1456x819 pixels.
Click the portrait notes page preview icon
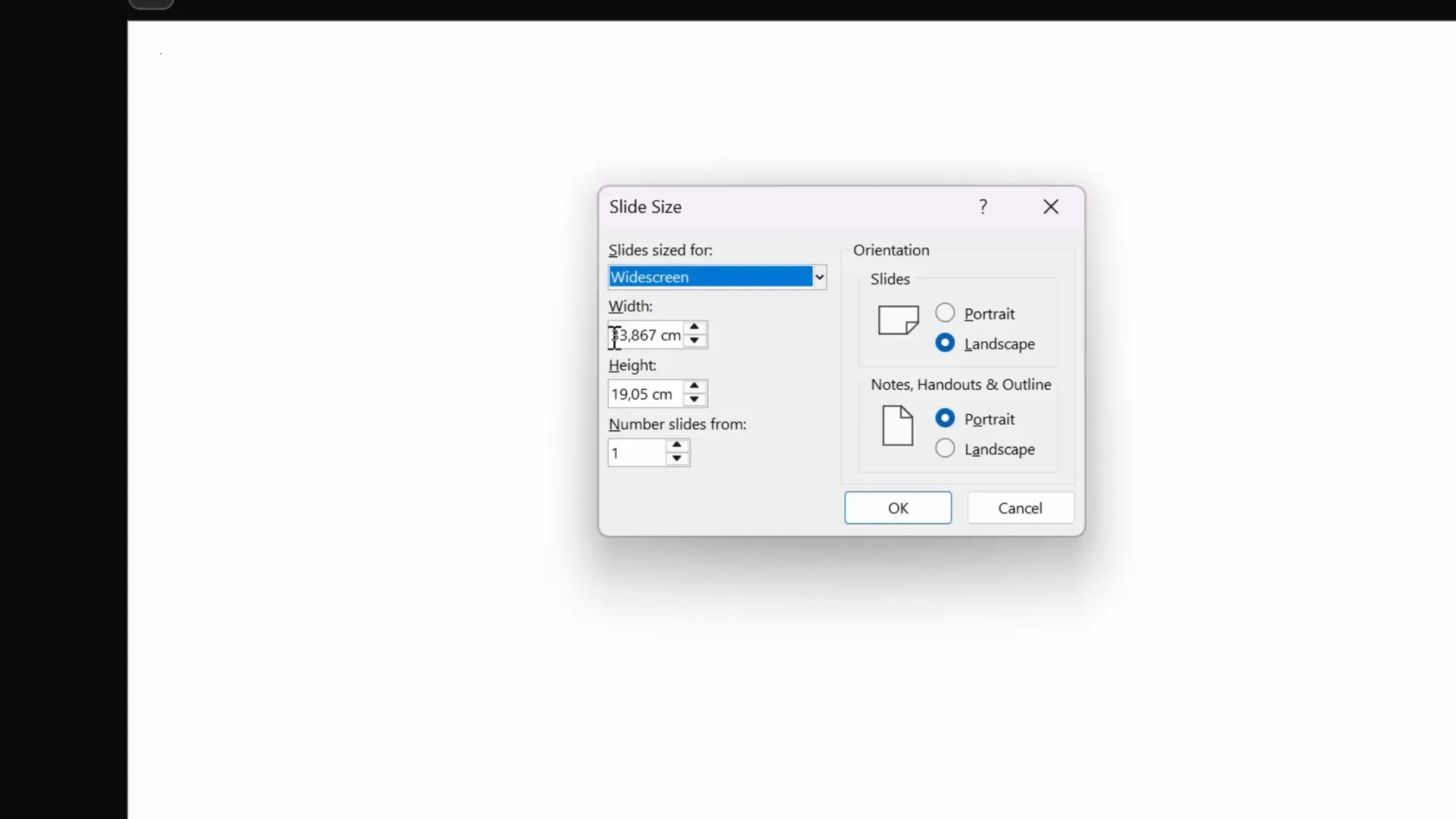[x=897, y=425]
